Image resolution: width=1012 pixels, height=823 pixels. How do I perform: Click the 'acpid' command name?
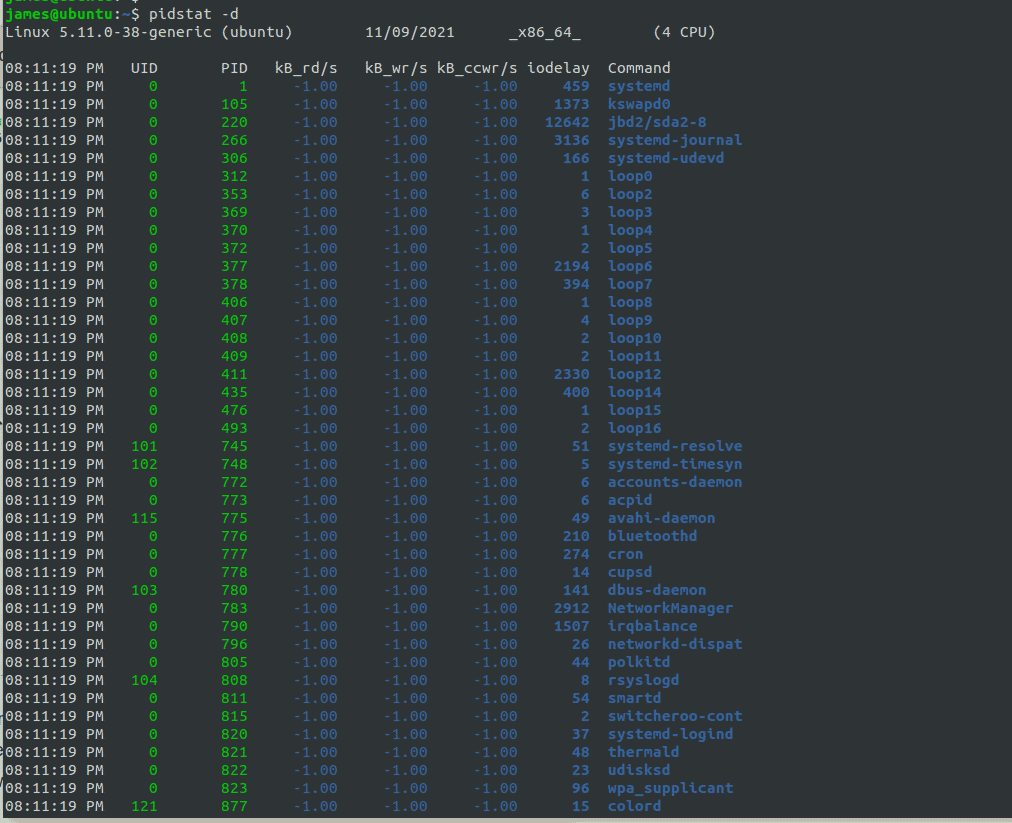tap(630, 501)
